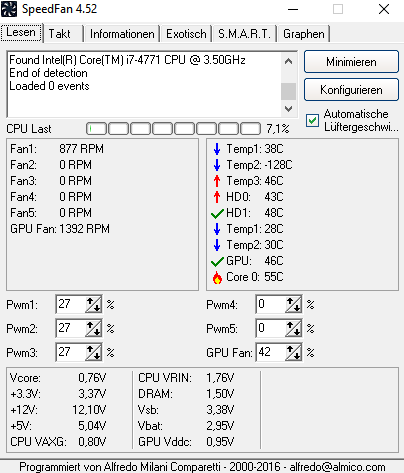Click into the Pwm3 value field
The image size is (404, 473).
tap(71, 352)
